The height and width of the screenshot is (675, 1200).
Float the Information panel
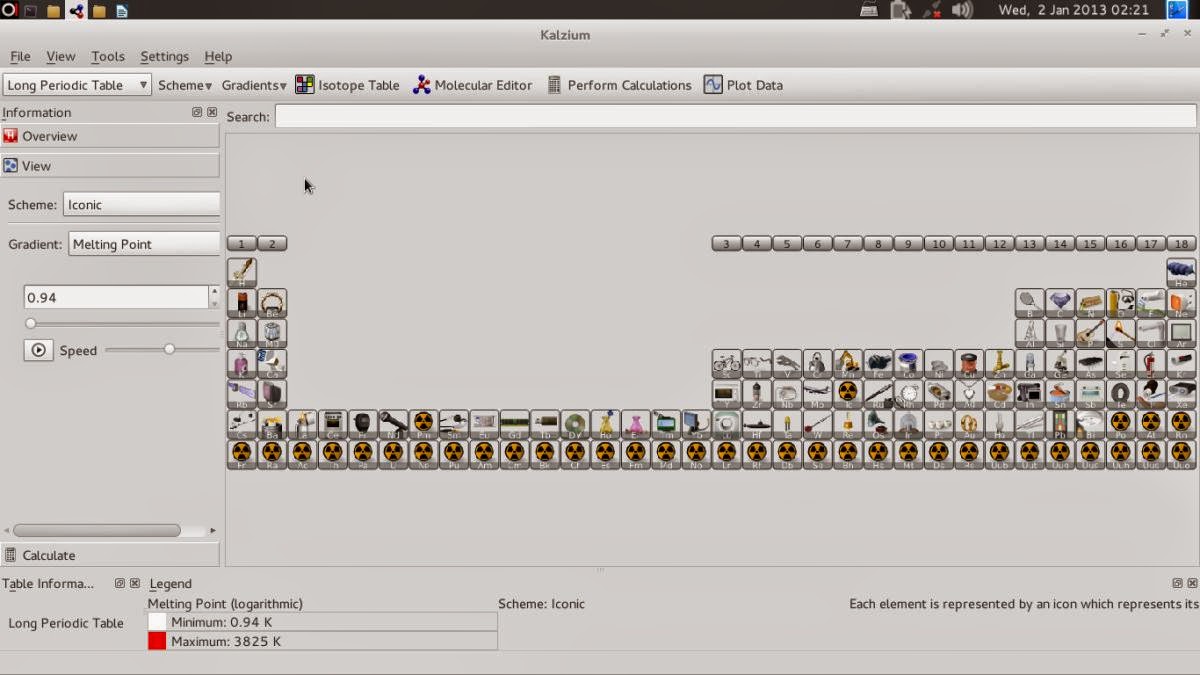click(197, 112)
